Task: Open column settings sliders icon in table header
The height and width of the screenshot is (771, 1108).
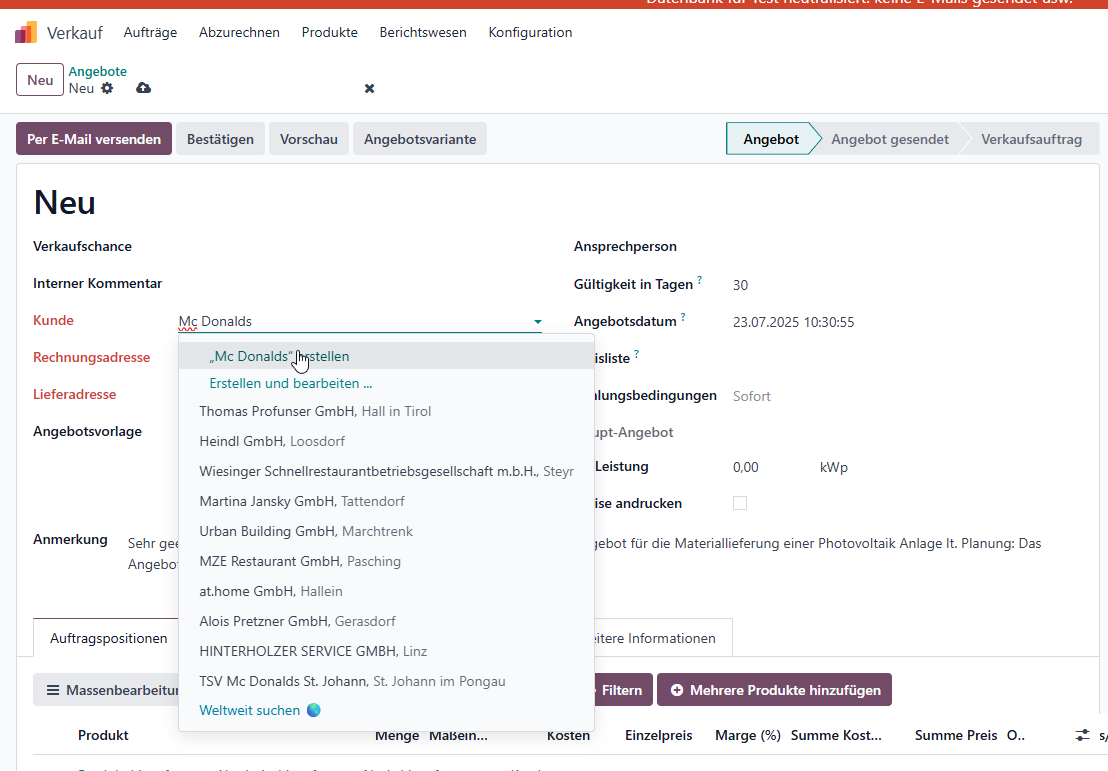Action: point(1083,736)
